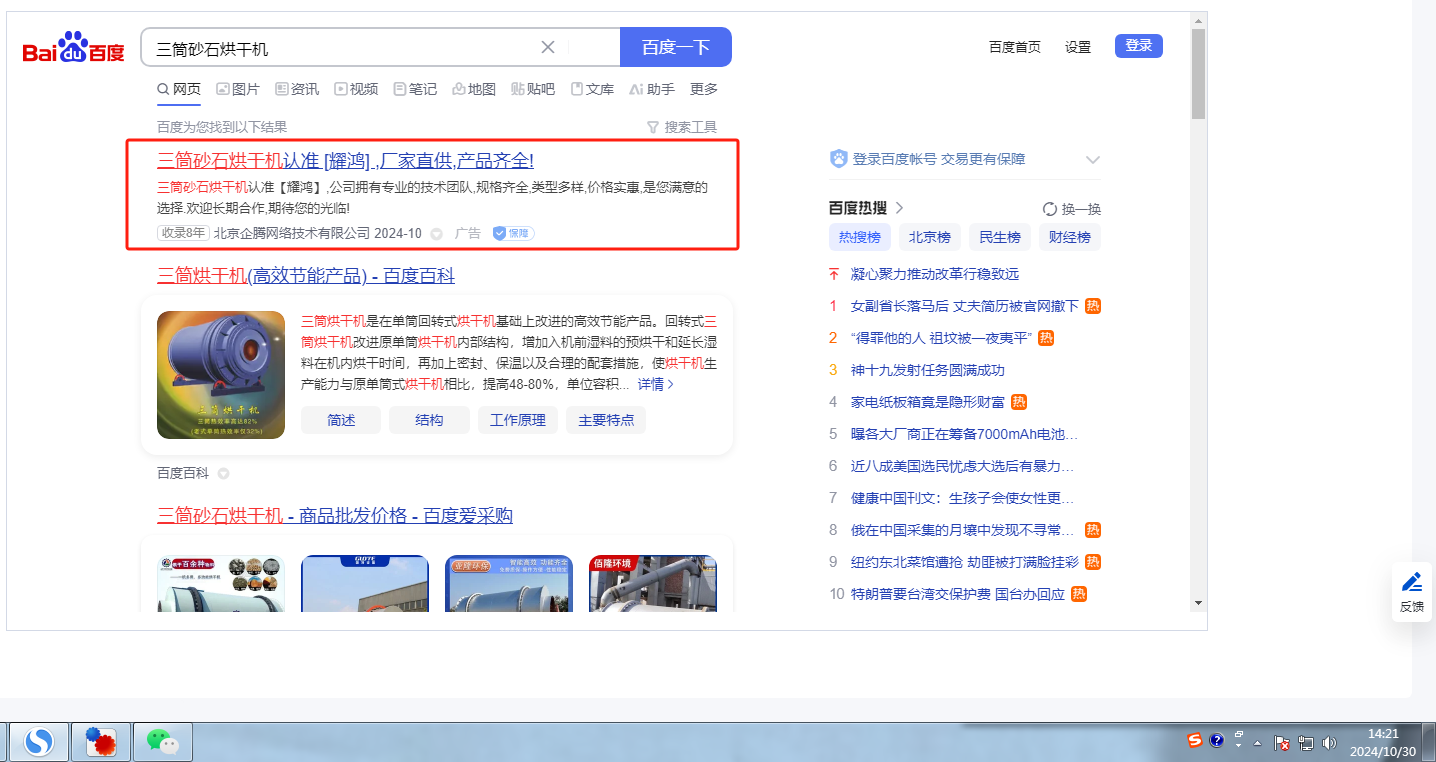
Task: Click the 热 badge next to 家电纸板箱竟是隐形财富
Action: [1019, 402]
